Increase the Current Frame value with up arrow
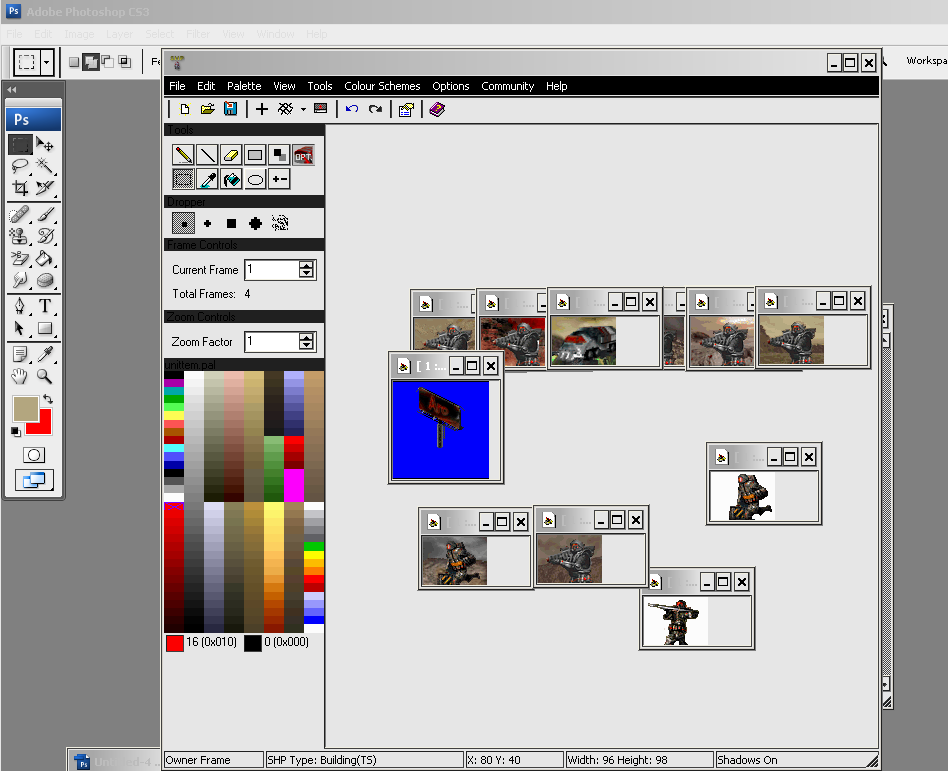This screenshot has width=948, height=771. click(307, 265)
